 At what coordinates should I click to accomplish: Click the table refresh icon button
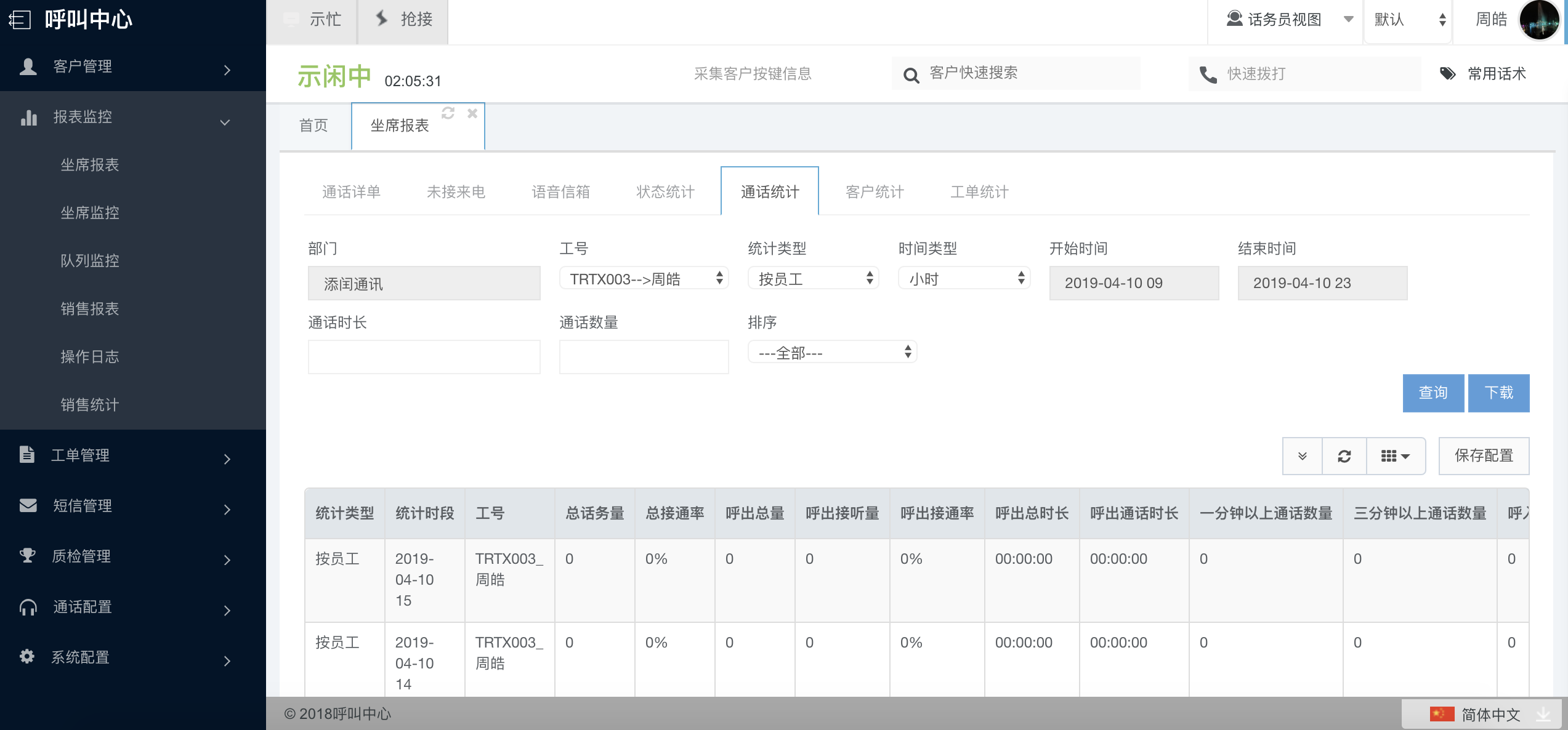click(x=1344, y=456)
